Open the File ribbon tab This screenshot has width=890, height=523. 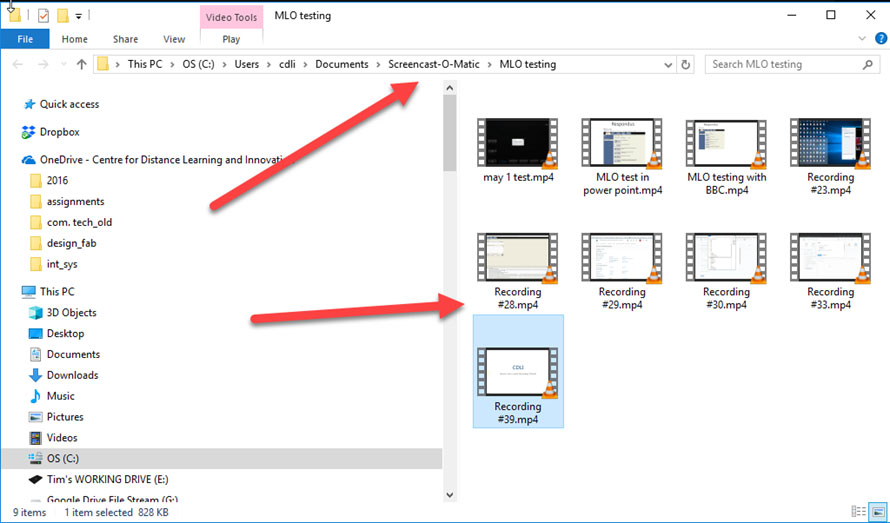pyautogui.click(x=25, y=39)
